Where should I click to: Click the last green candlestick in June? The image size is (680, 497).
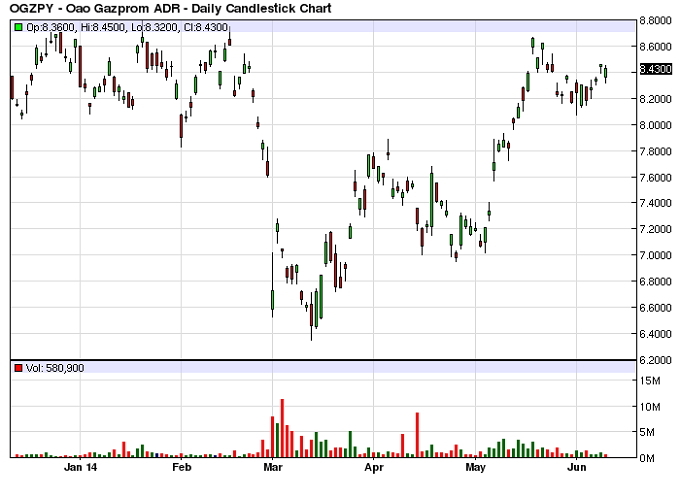[605, 72]
